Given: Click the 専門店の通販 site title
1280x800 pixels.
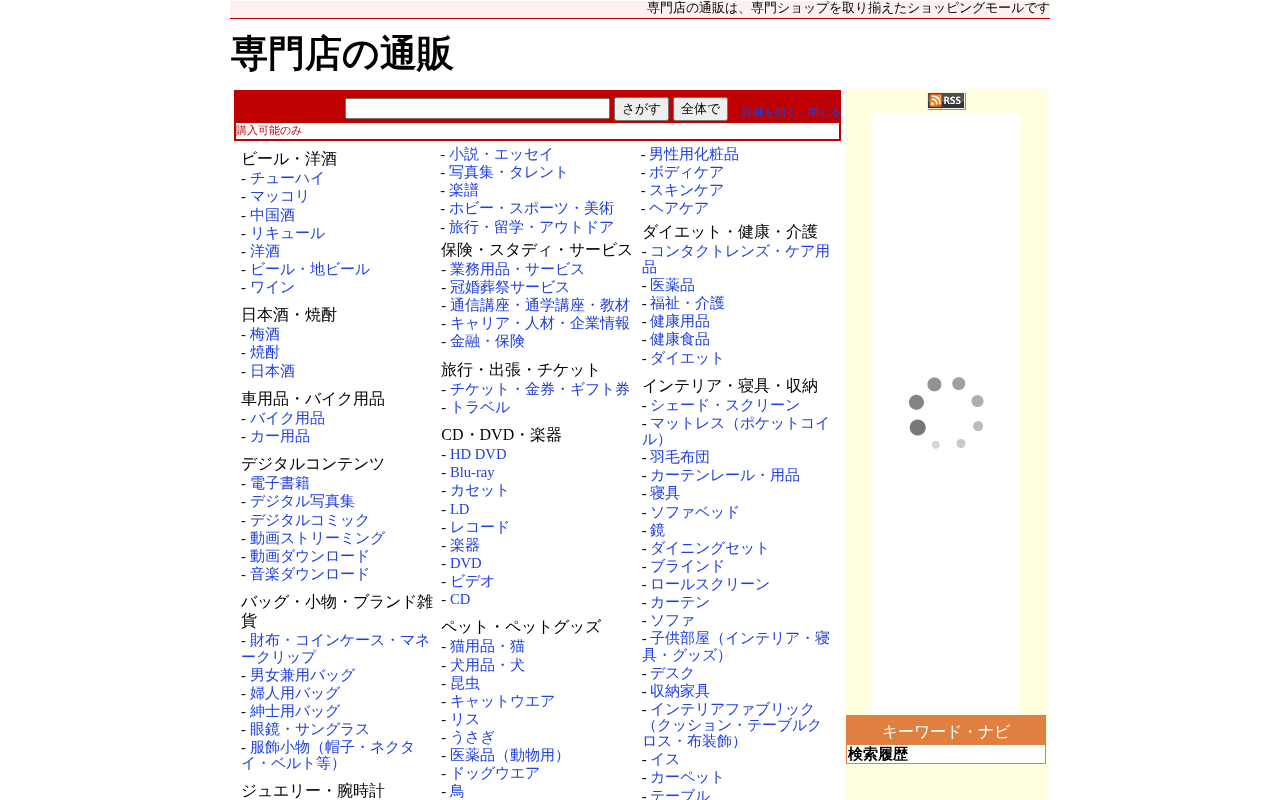Looking at the screenshot, I should tap(342, 54).
